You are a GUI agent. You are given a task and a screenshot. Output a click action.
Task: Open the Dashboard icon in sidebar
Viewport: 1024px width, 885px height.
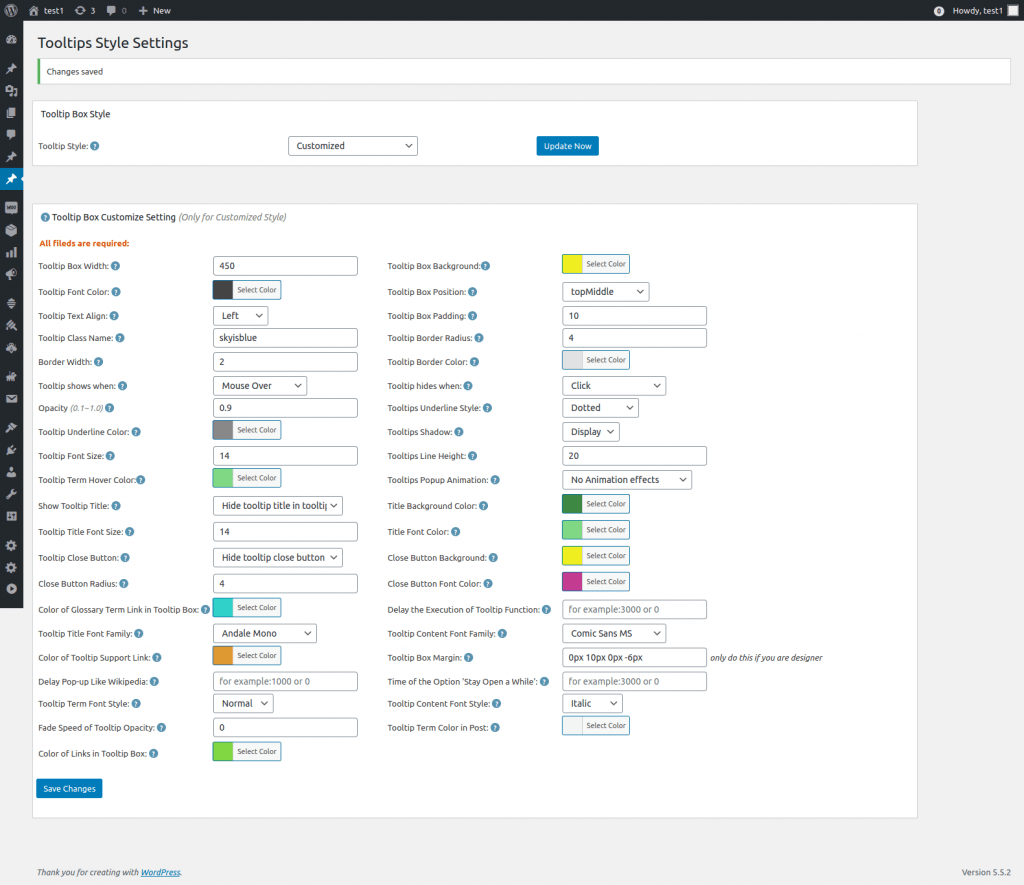tap(11, 40)
